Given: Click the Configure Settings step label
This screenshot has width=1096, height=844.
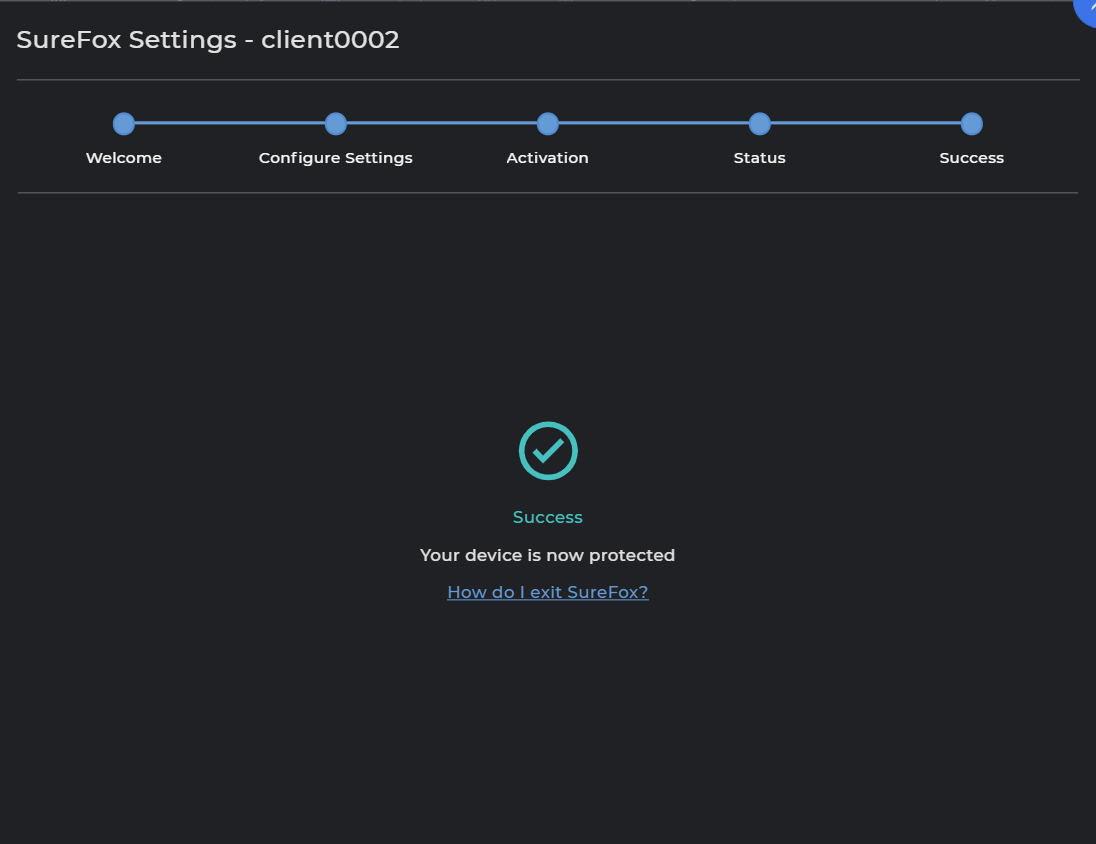Looking at the screenshot, I should (x=336, y=158).
